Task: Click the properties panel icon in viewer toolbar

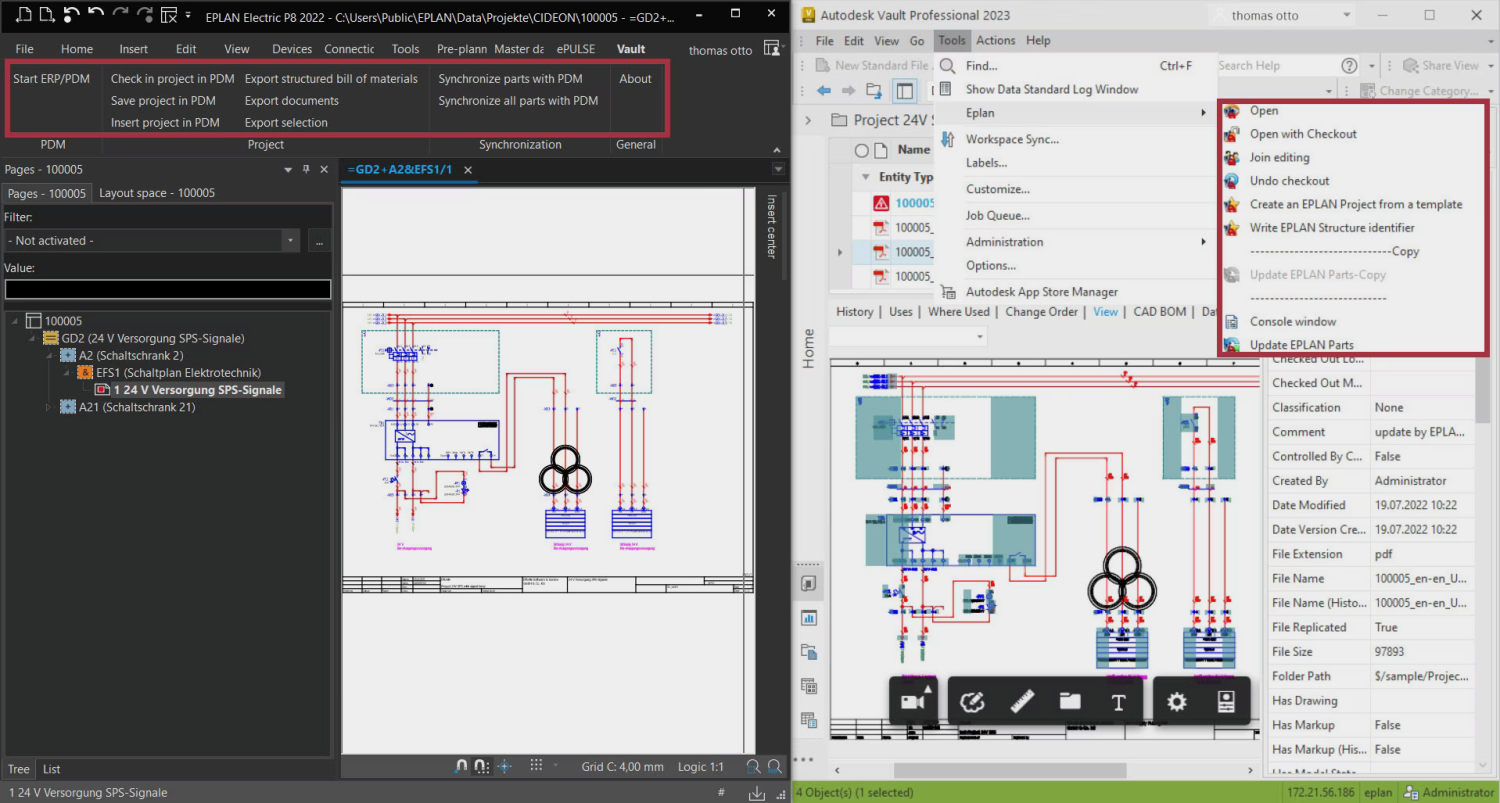Action: click(1226, 701)
